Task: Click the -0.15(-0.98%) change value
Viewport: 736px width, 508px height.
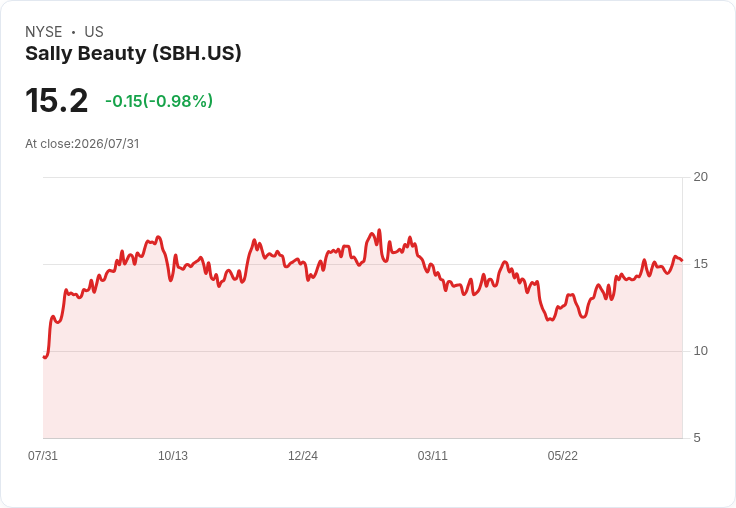Action: 159,101
